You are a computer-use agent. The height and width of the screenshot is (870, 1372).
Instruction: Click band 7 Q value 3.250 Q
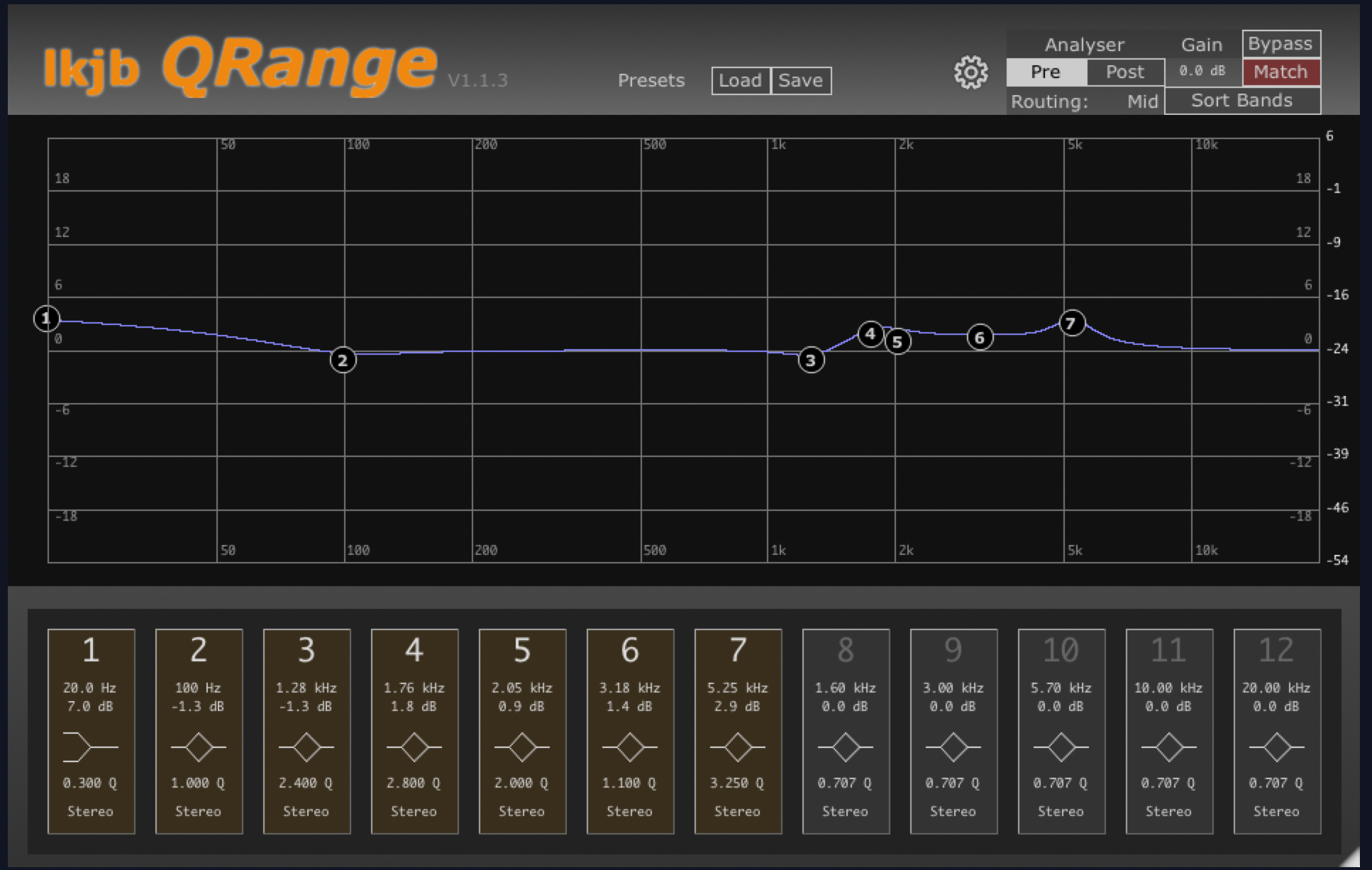click(x=737, y=783)
